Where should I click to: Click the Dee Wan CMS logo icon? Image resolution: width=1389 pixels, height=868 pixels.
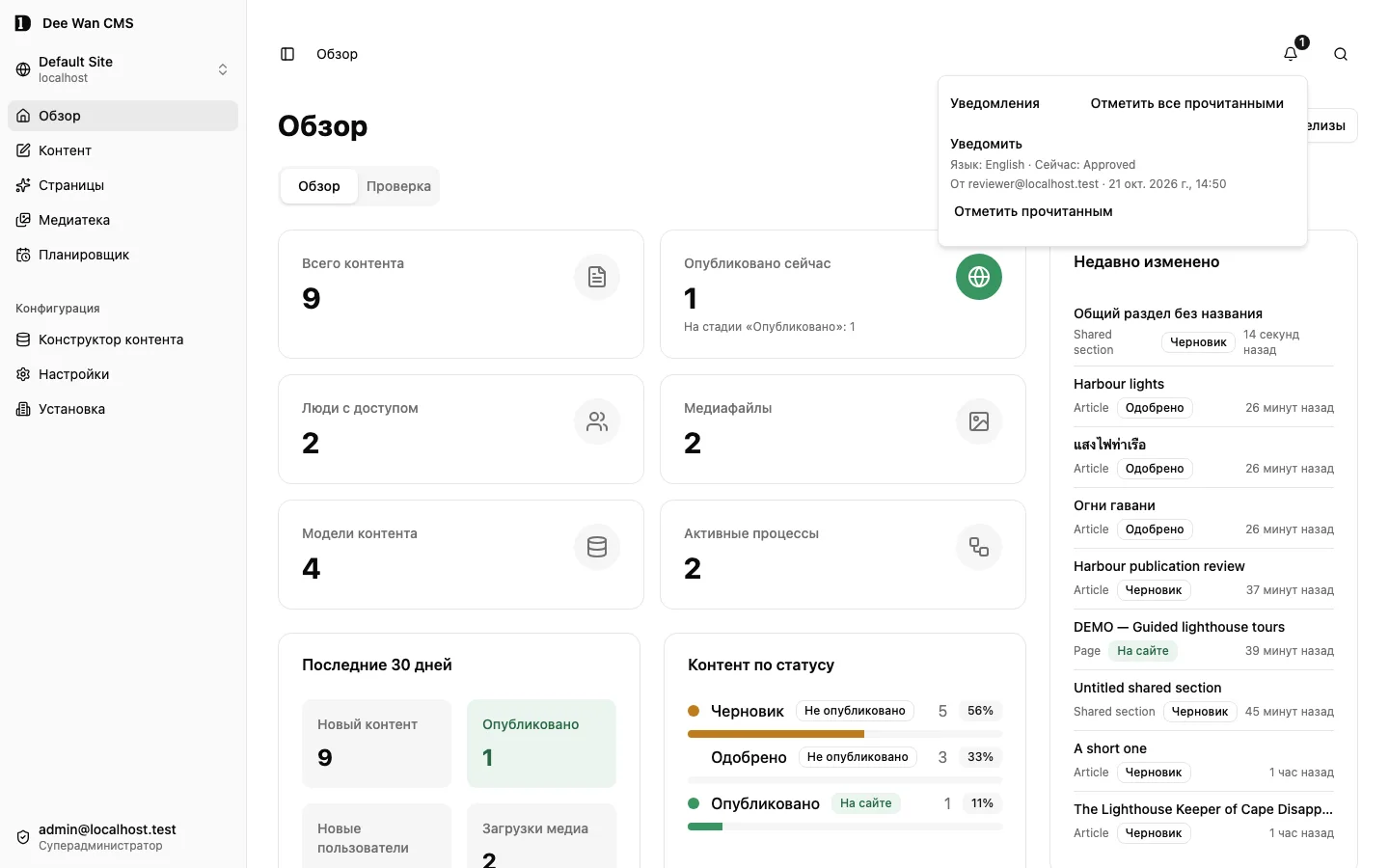(x=23, y=23)
